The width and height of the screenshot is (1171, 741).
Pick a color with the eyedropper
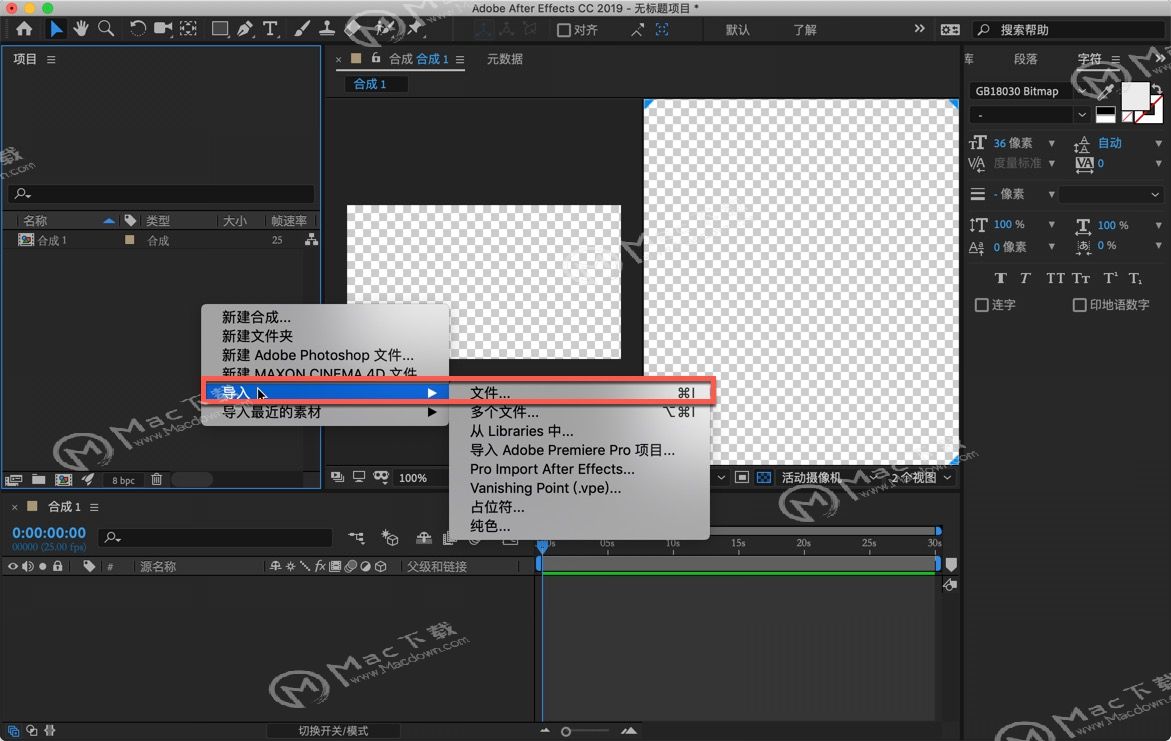pyautogui.click(x=1105, y=93)
